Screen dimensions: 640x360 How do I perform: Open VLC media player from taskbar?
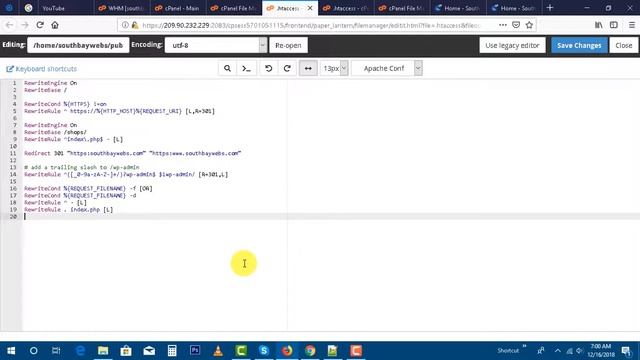pos(218,351)
